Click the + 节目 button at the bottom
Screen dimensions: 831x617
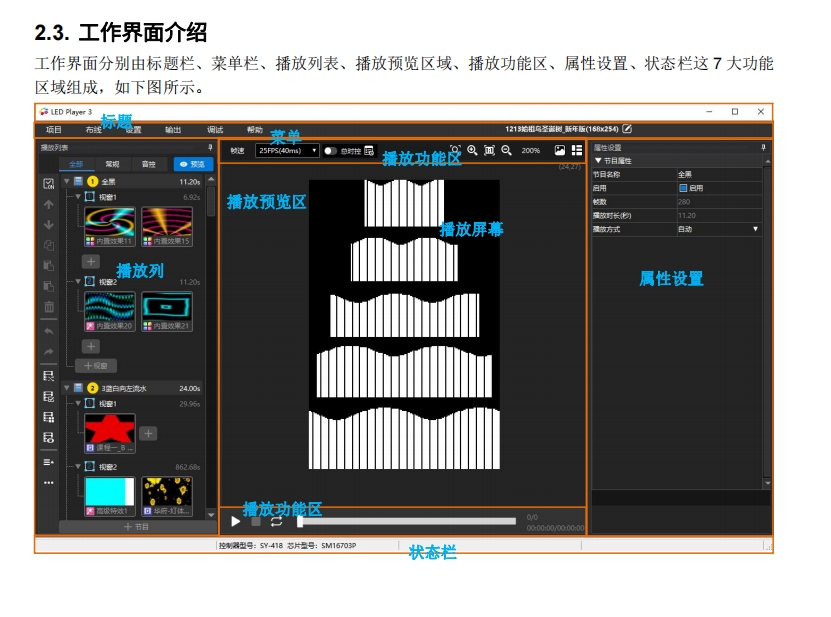click(136, 526)
